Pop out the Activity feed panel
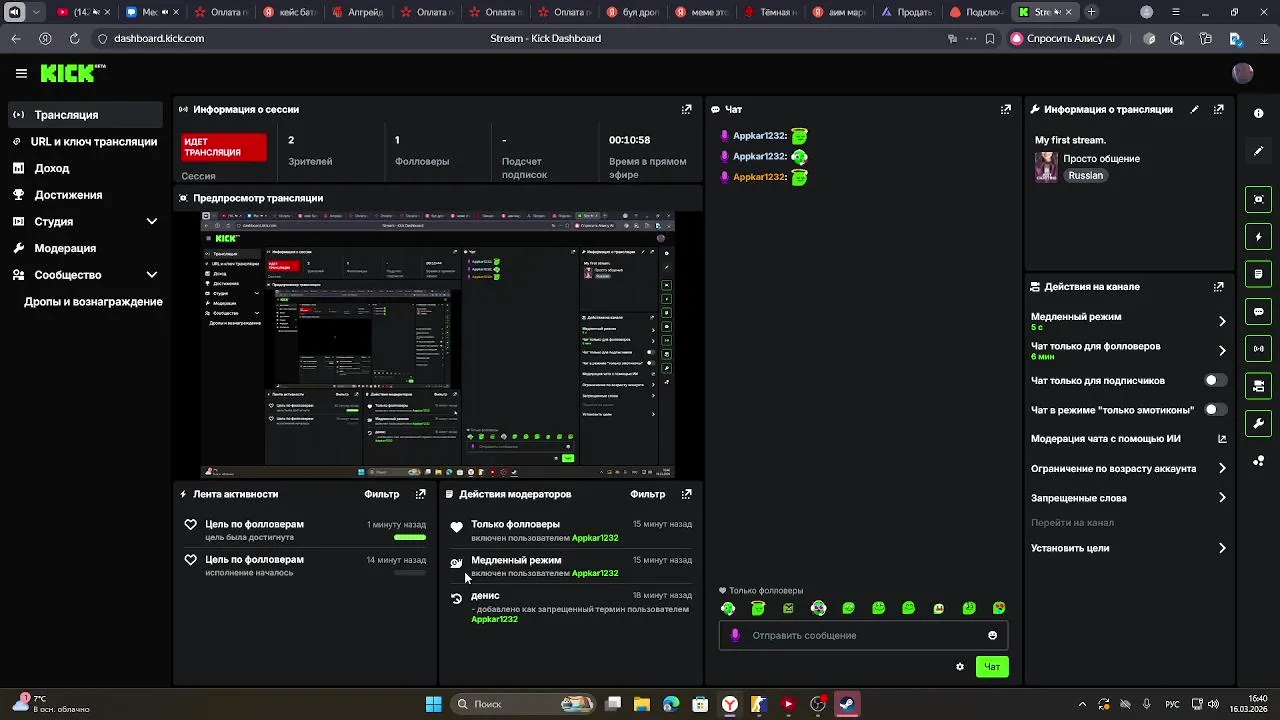The height and width of the screenshot is (720, 1280). click(x=421, y=494)
